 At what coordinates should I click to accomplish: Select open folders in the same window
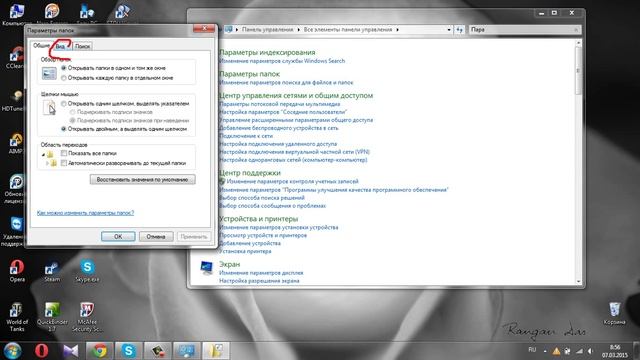pyautogui.click(x=64, y=68)
